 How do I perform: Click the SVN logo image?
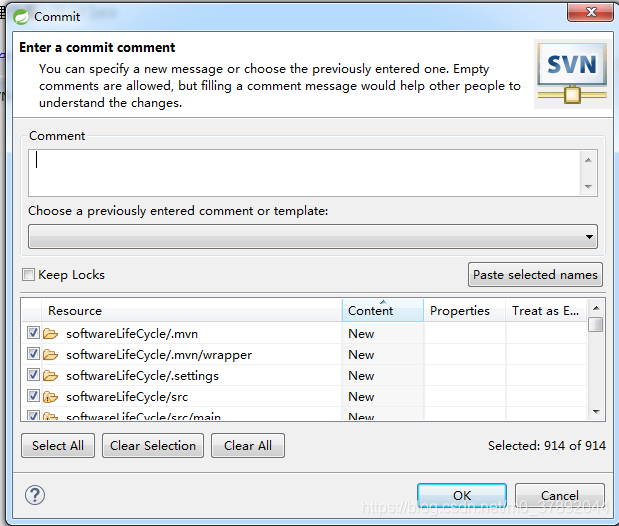[572, 73]
